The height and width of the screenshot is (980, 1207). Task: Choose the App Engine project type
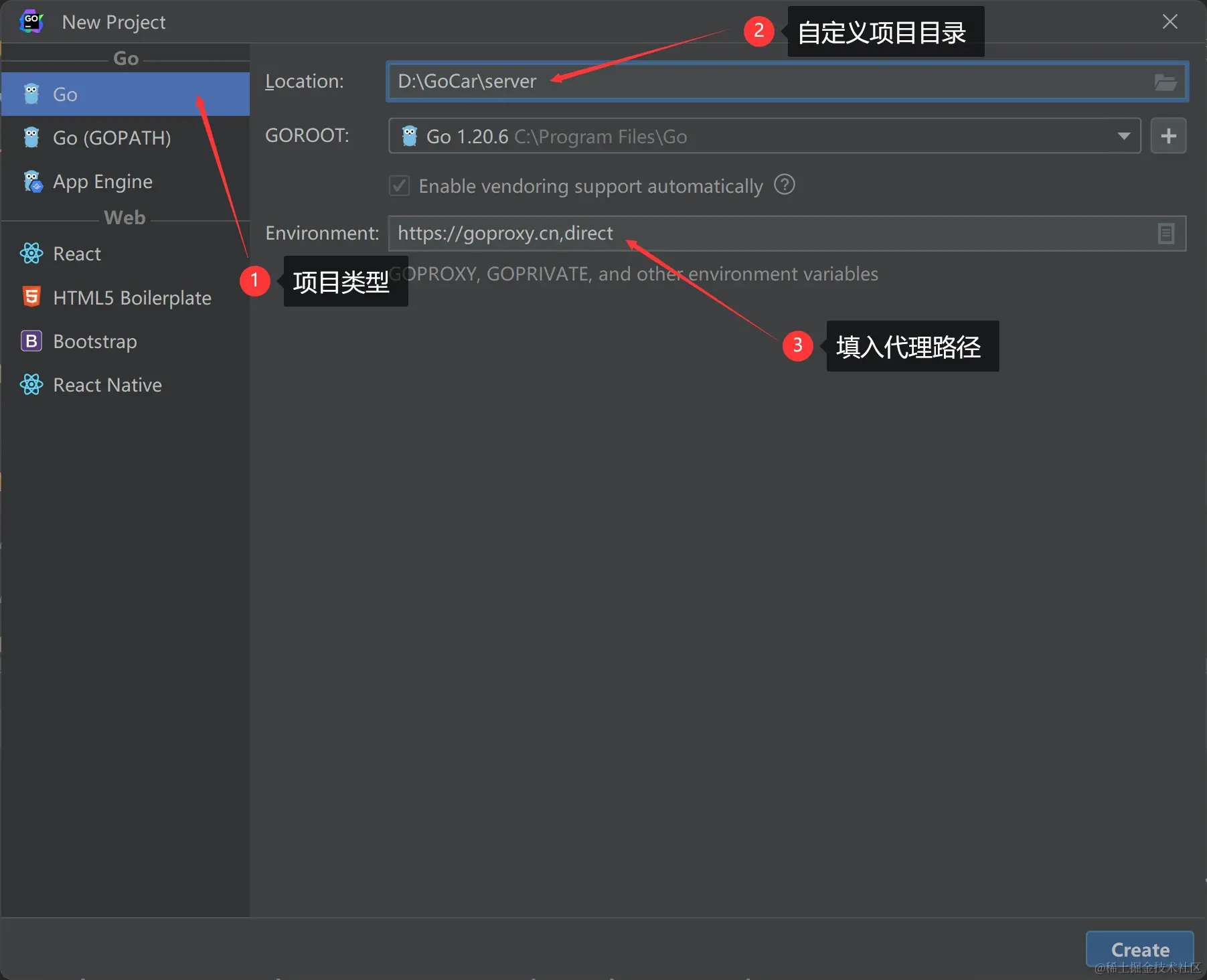[125, 181]
